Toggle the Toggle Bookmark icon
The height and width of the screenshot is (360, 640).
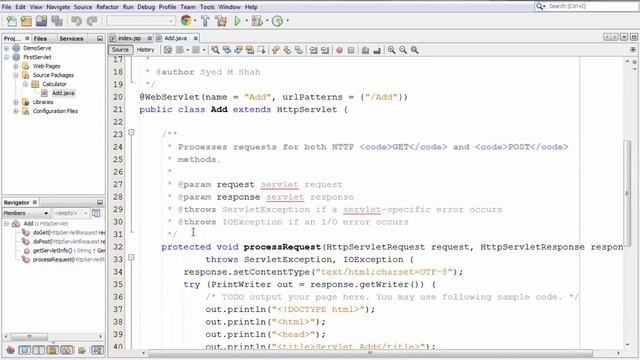coord(298,50)
